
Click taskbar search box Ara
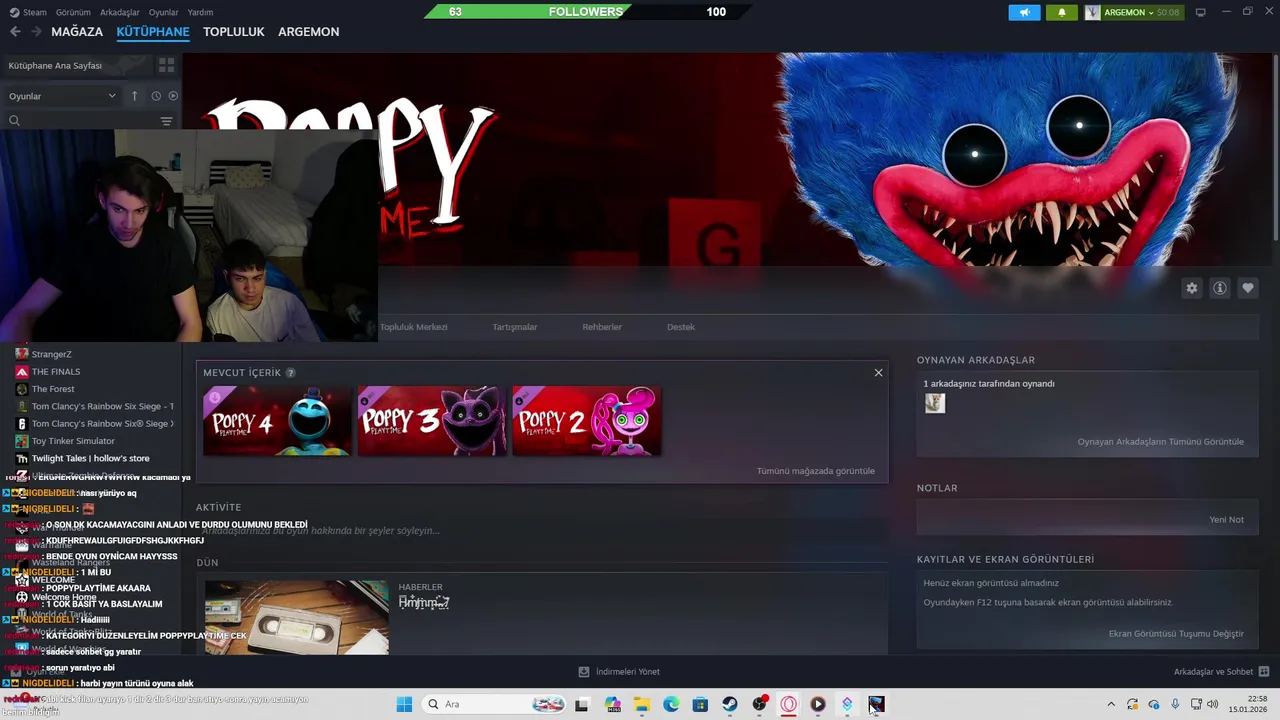click(x=495, y=704)
